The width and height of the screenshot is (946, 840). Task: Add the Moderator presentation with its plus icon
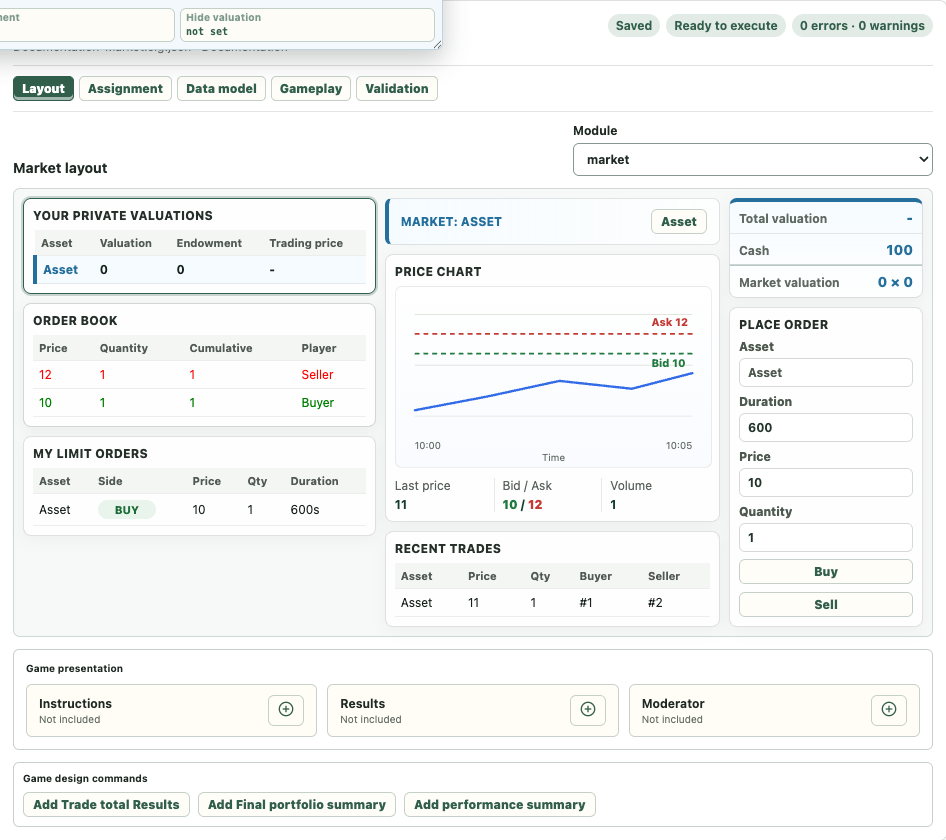(x=889, y=709)
